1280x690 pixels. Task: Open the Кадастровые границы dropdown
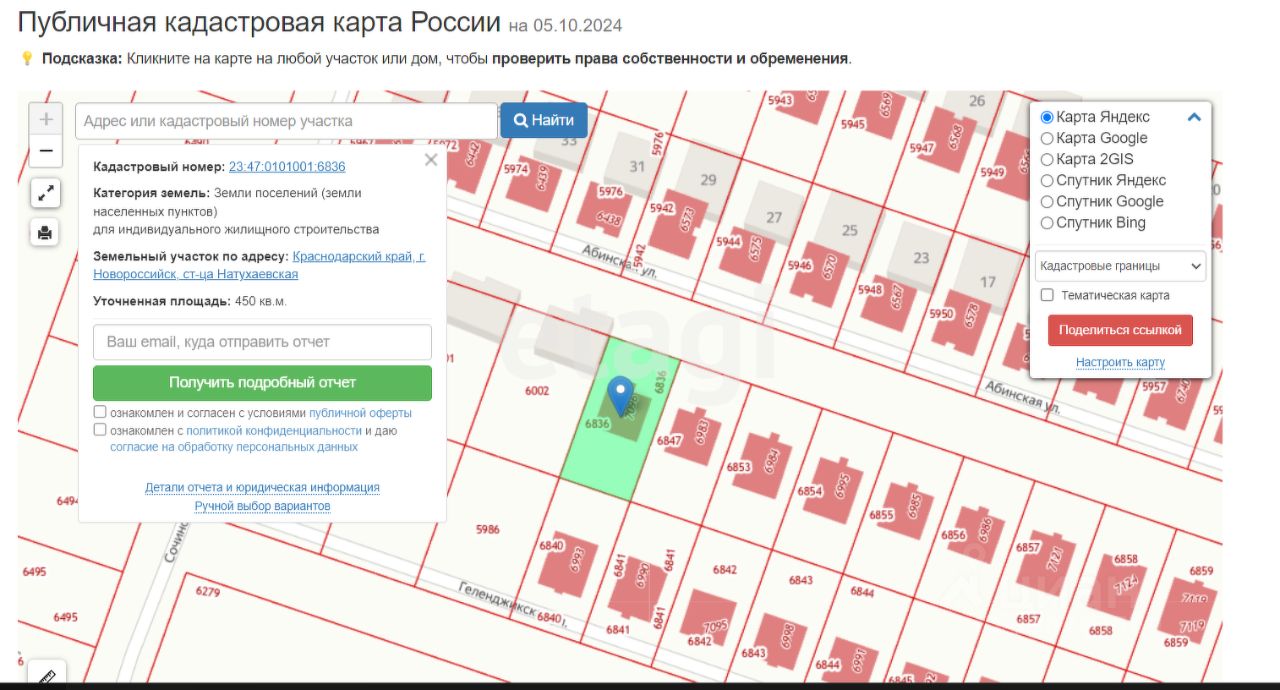[1120, 266]
